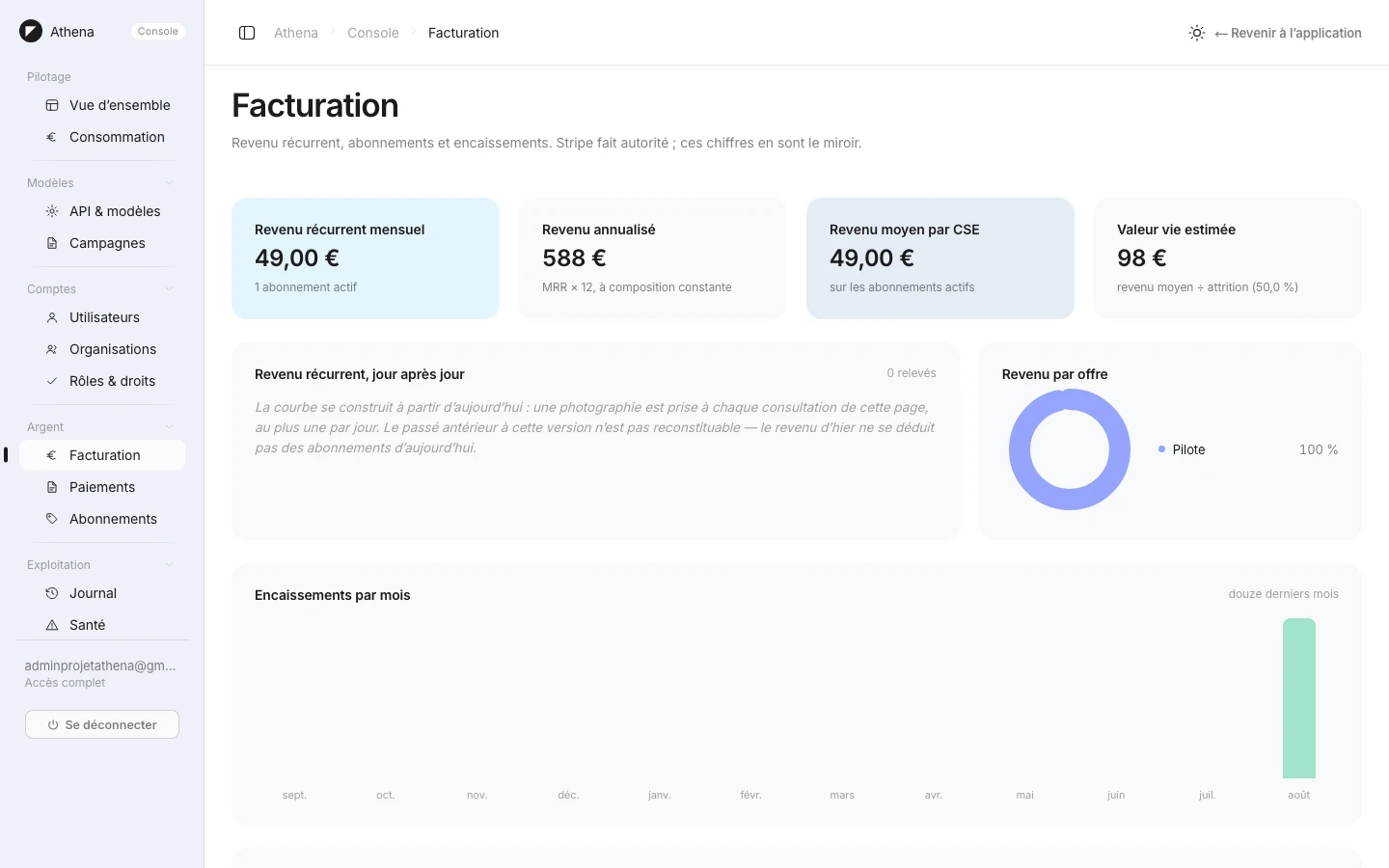
Task: Collapse the Argent section chevron
Action: [x=170, y=427]
